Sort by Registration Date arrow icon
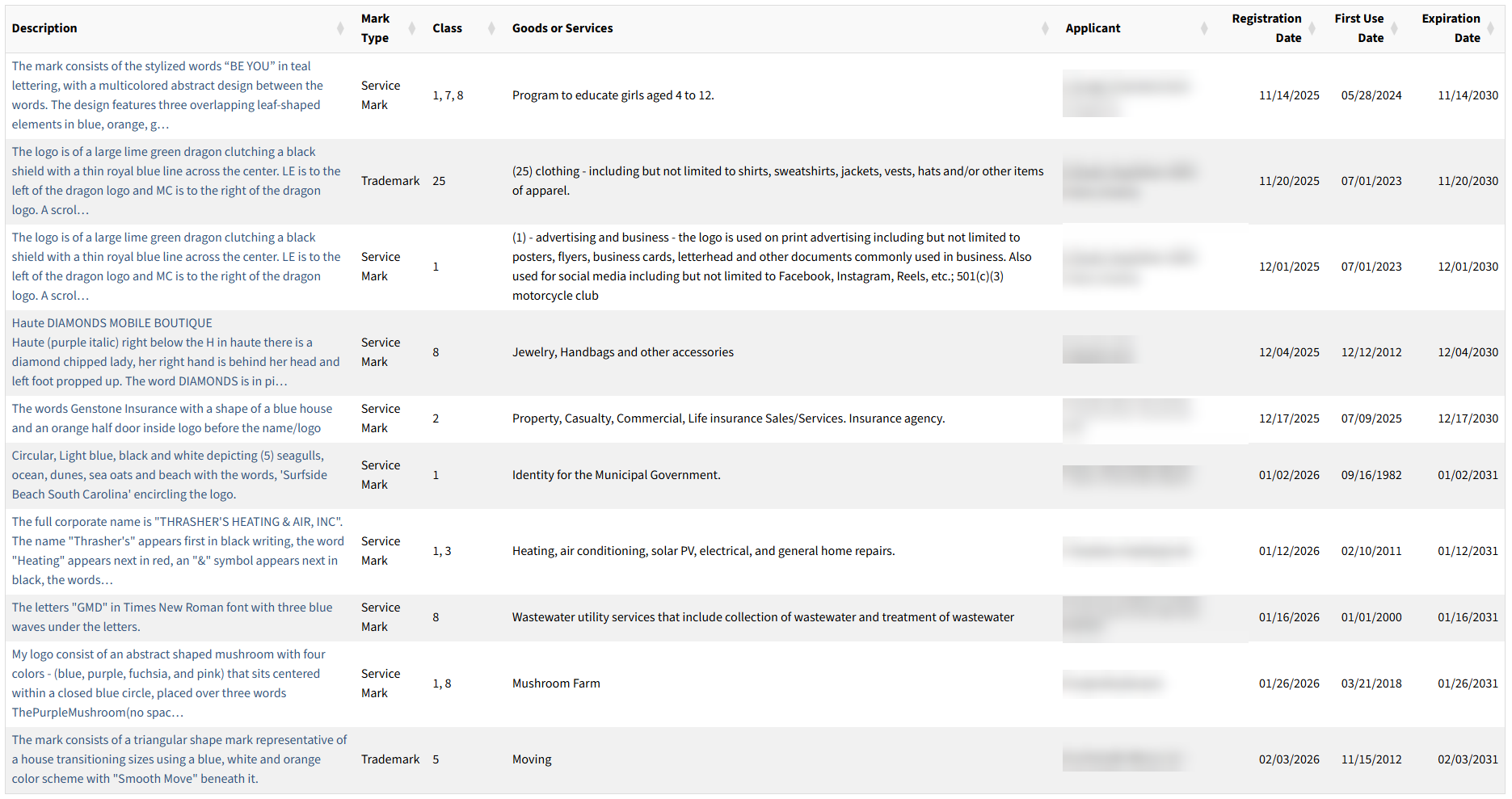The width and height of the screenshot is (1512, 799). click(x=1312, y=29)
